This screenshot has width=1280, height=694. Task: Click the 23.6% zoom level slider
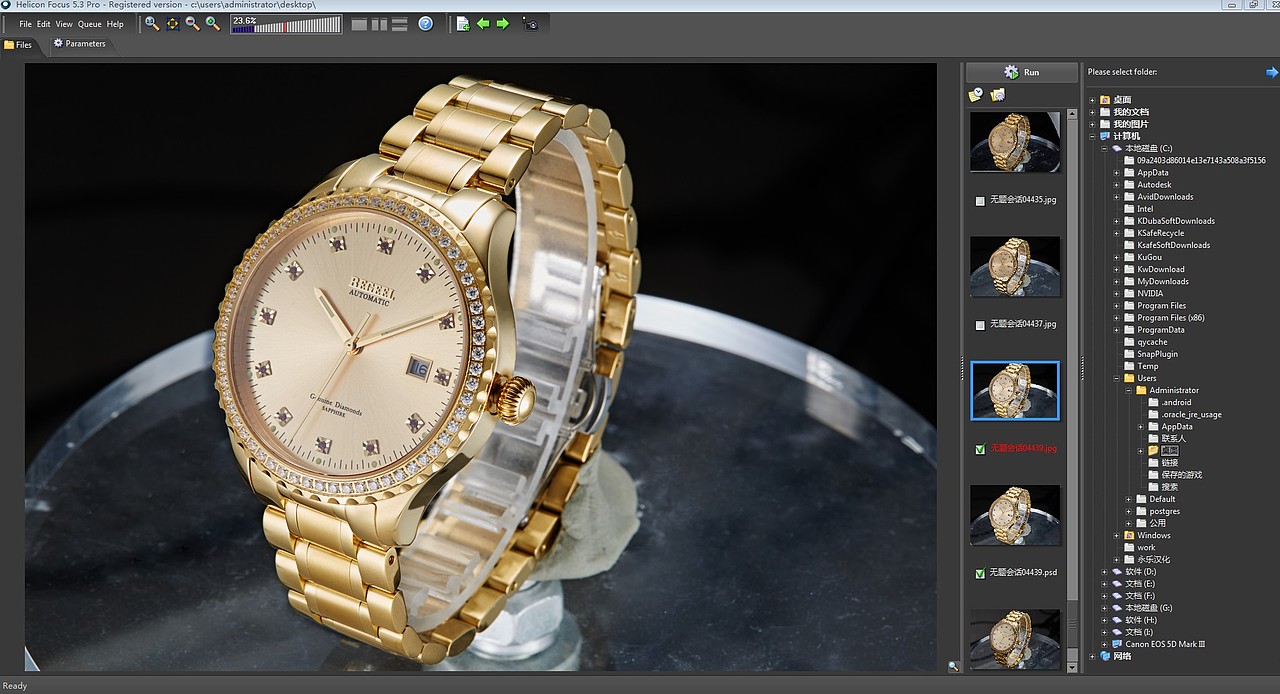(286, 24)
